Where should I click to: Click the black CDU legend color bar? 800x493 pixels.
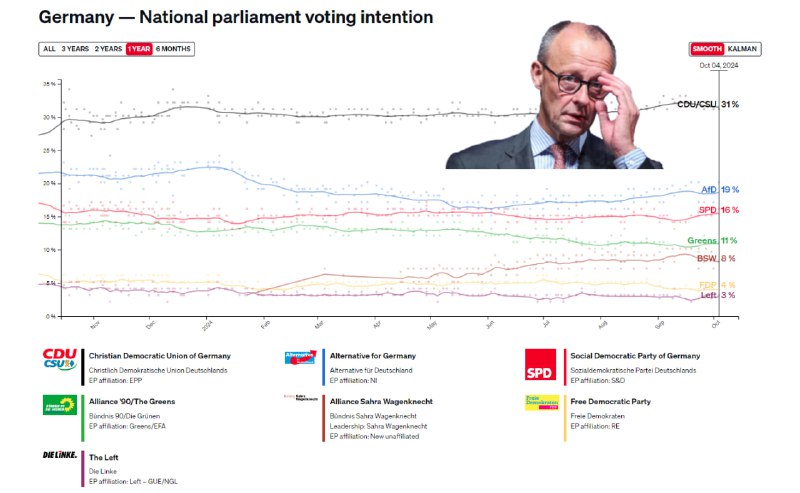(x=83, y=367)
